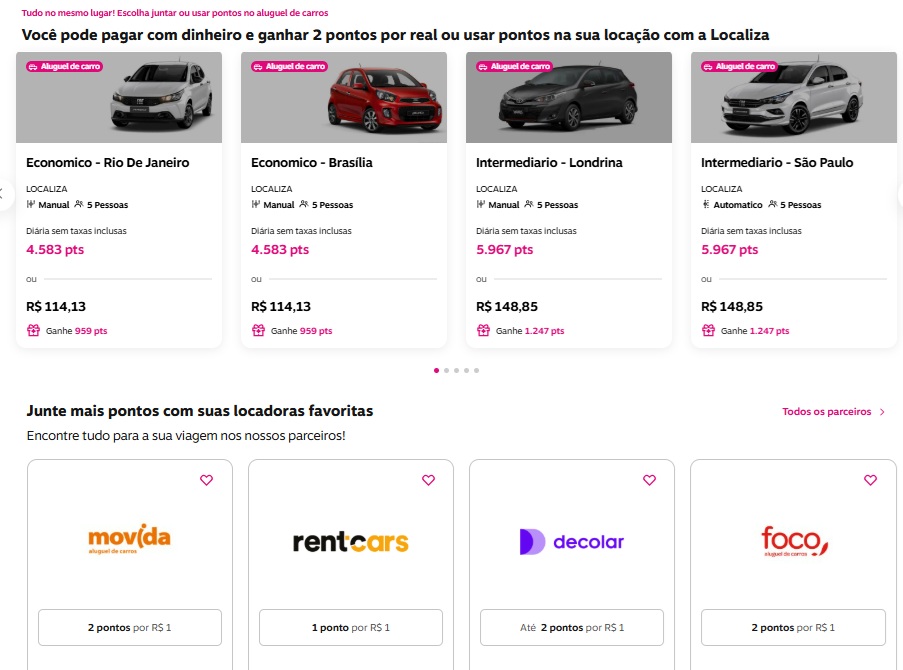Favorite Movida with the heart icon

click(207, 480)
